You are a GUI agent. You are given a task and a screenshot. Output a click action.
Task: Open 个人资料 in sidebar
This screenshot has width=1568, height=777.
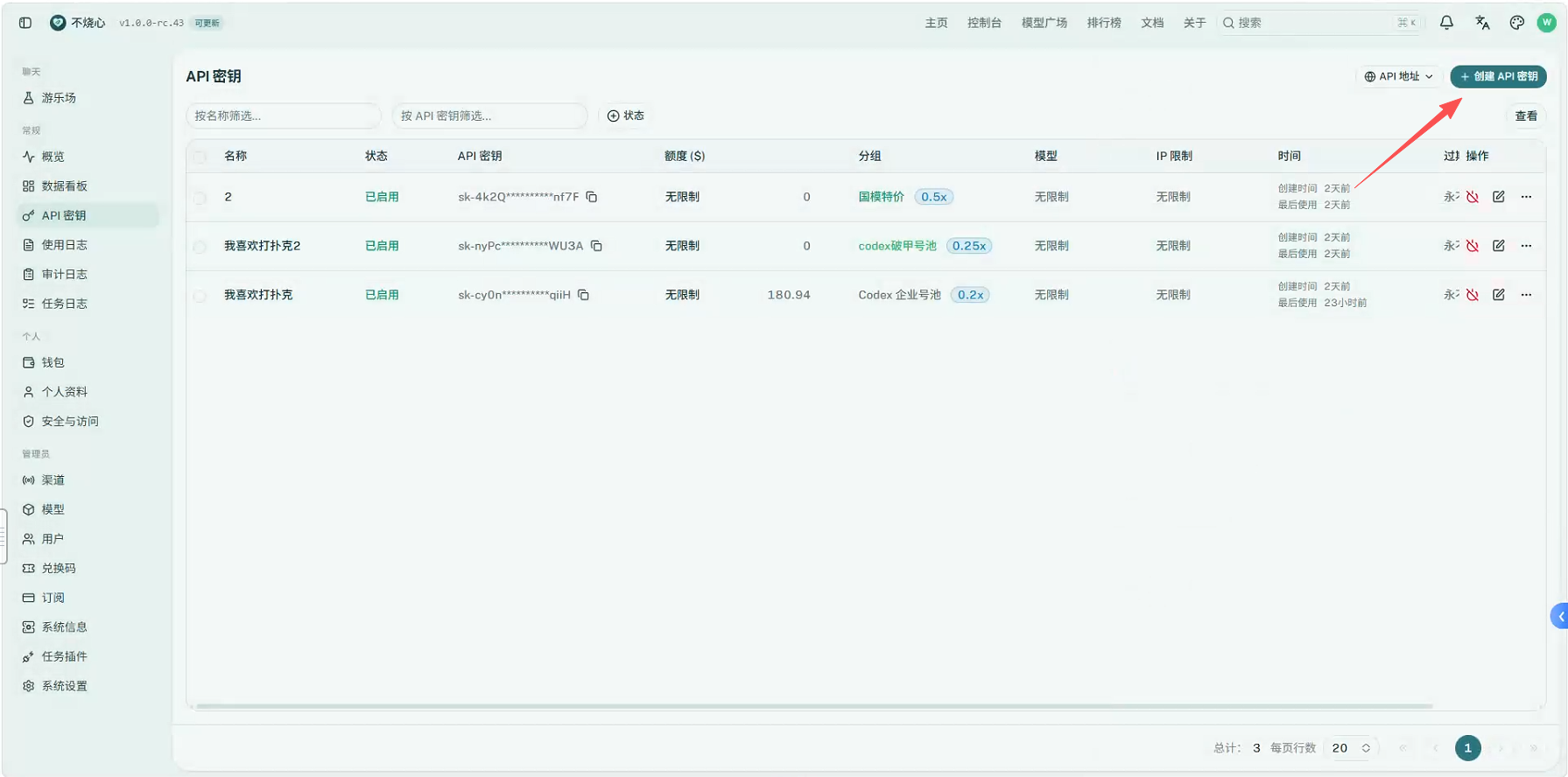tap(88, 392)
